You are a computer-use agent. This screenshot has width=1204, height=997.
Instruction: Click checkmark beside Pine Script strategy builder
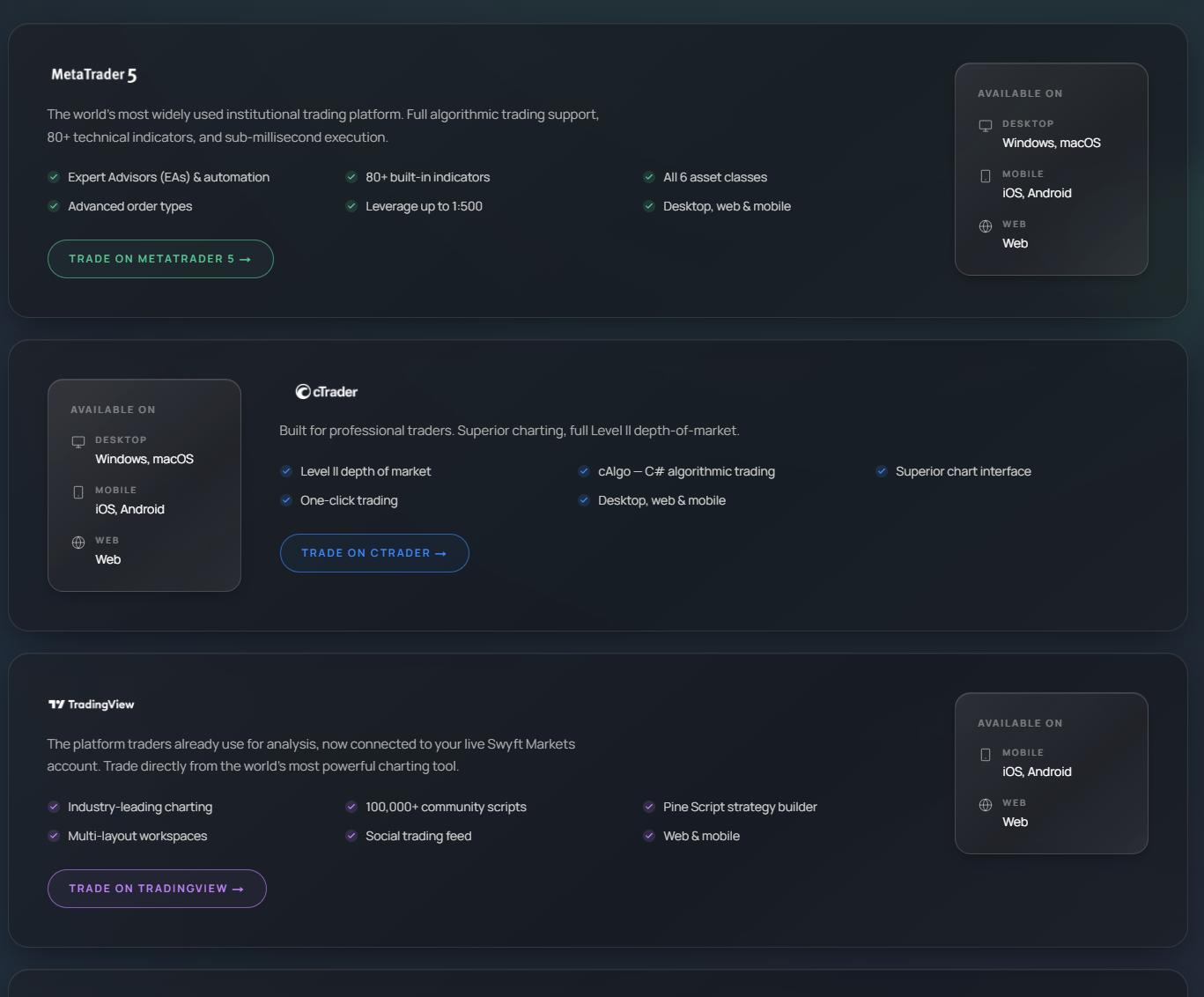click(649, 807)
